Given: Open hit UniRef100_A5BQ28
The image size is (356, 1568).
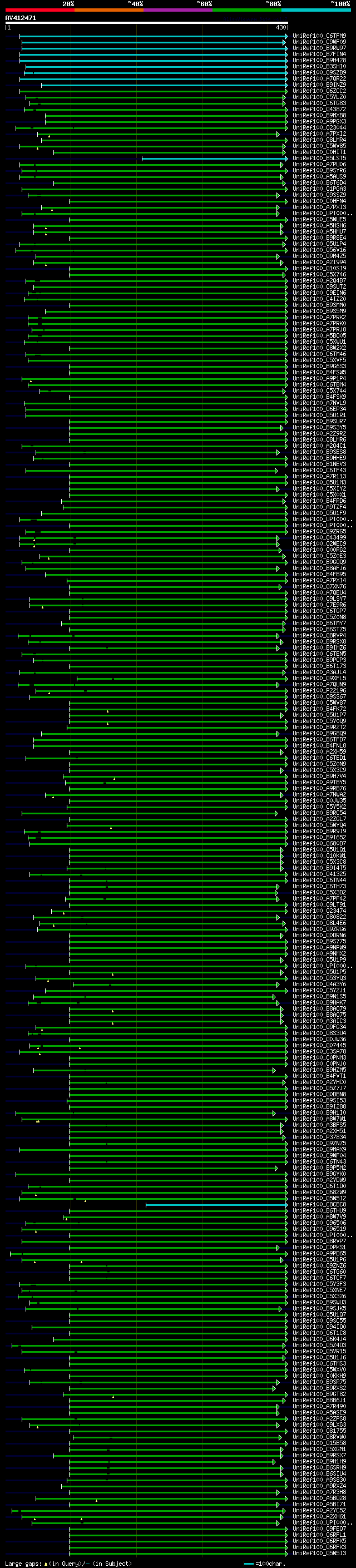Looking at the screenshot, I should pos(319,1498).
